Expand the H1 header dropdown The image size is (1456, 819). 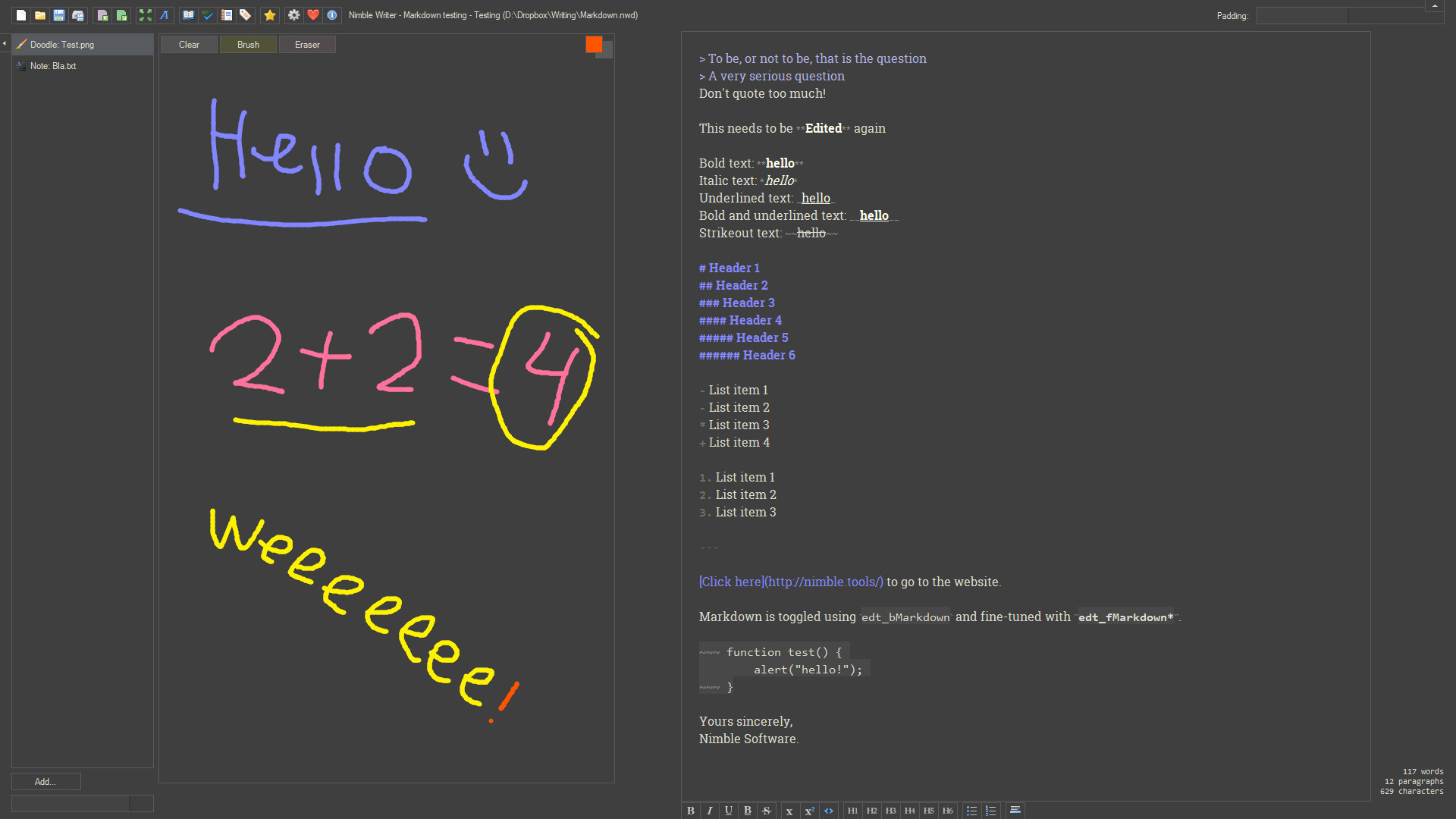(855, 810)
